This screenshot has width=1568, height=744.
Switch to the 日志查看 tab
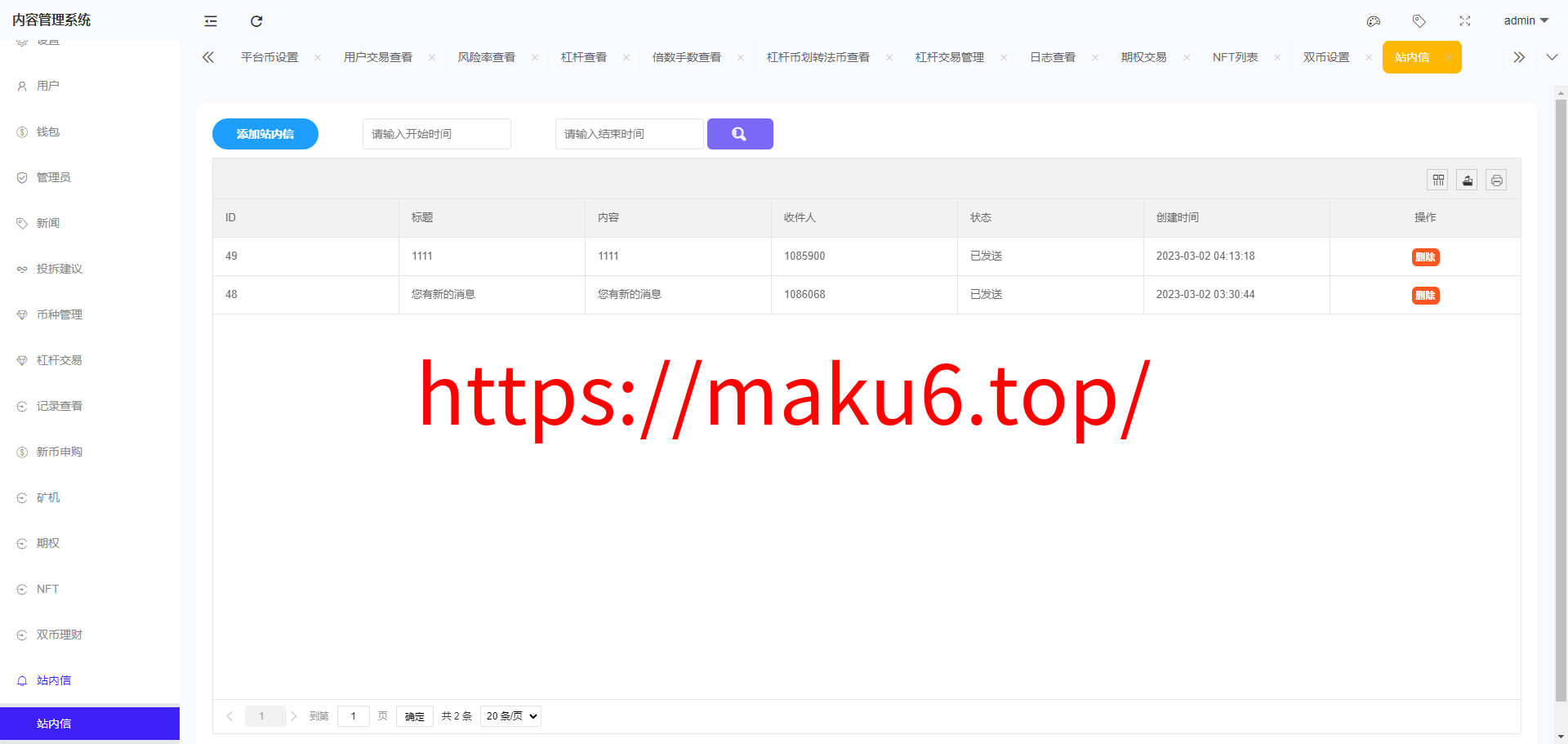pos(1053,57)
